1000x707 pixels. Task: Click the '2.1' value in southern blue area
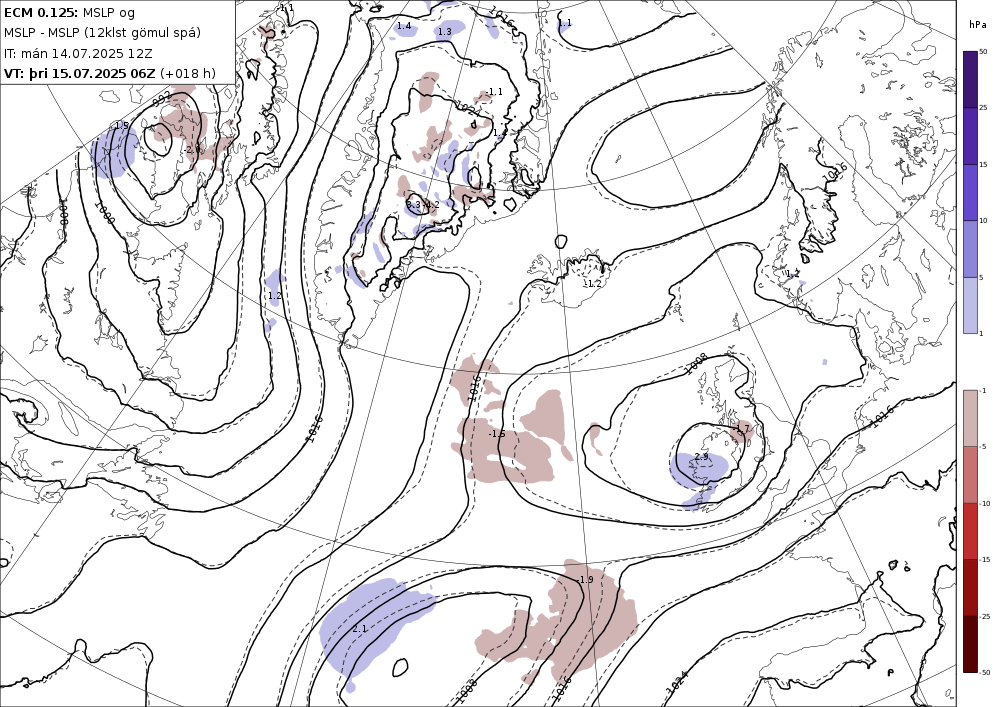point(360,629)
